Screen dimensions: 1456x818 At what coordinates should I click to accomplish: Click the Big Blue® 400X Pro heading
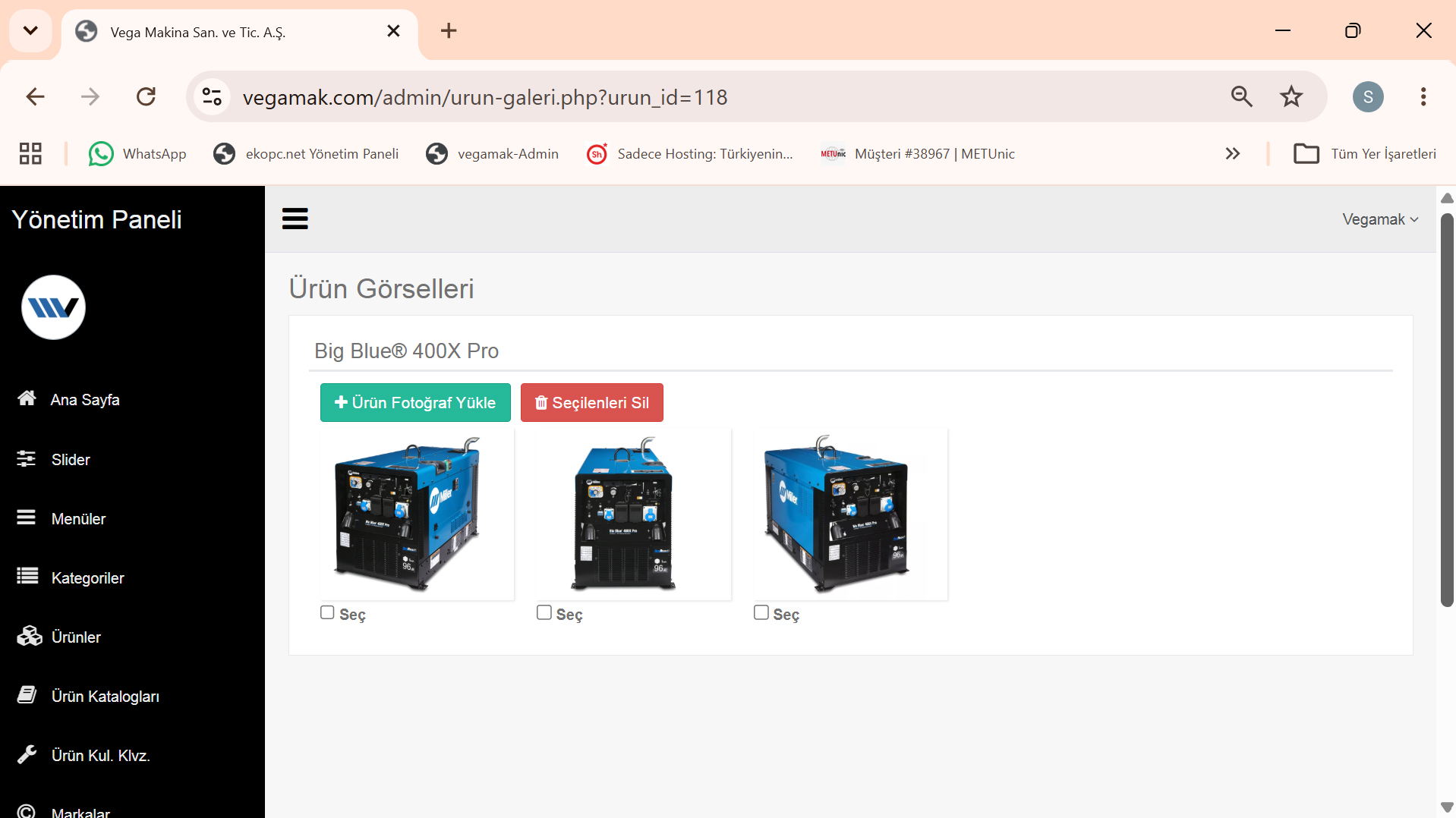406,351
